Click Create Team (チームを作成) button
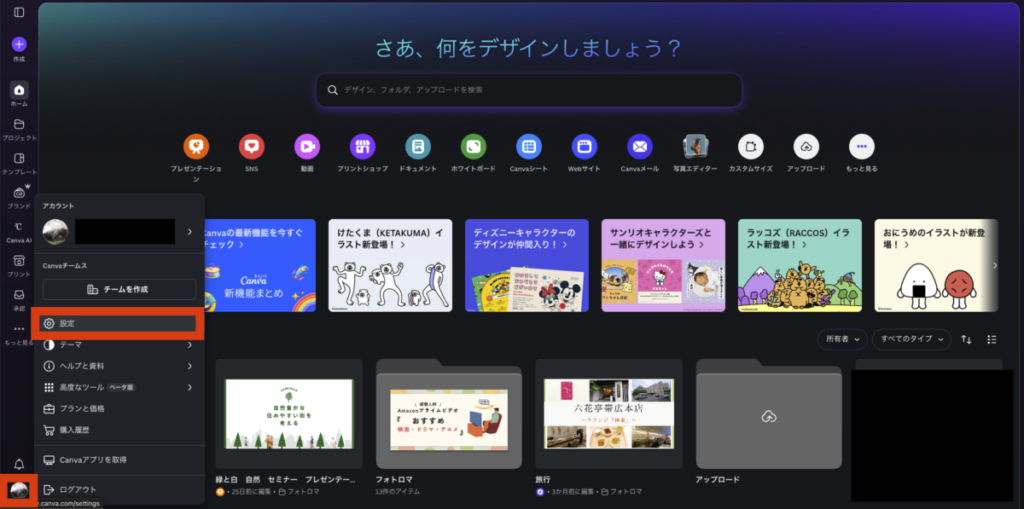 pyautogui.click(x=120, y=289)
